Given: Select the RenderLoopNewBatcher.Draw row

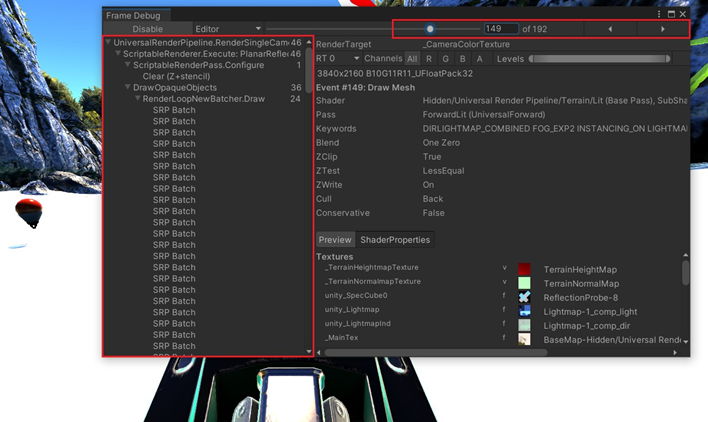Looking at the screenshot, I should (x=204, y=99).
